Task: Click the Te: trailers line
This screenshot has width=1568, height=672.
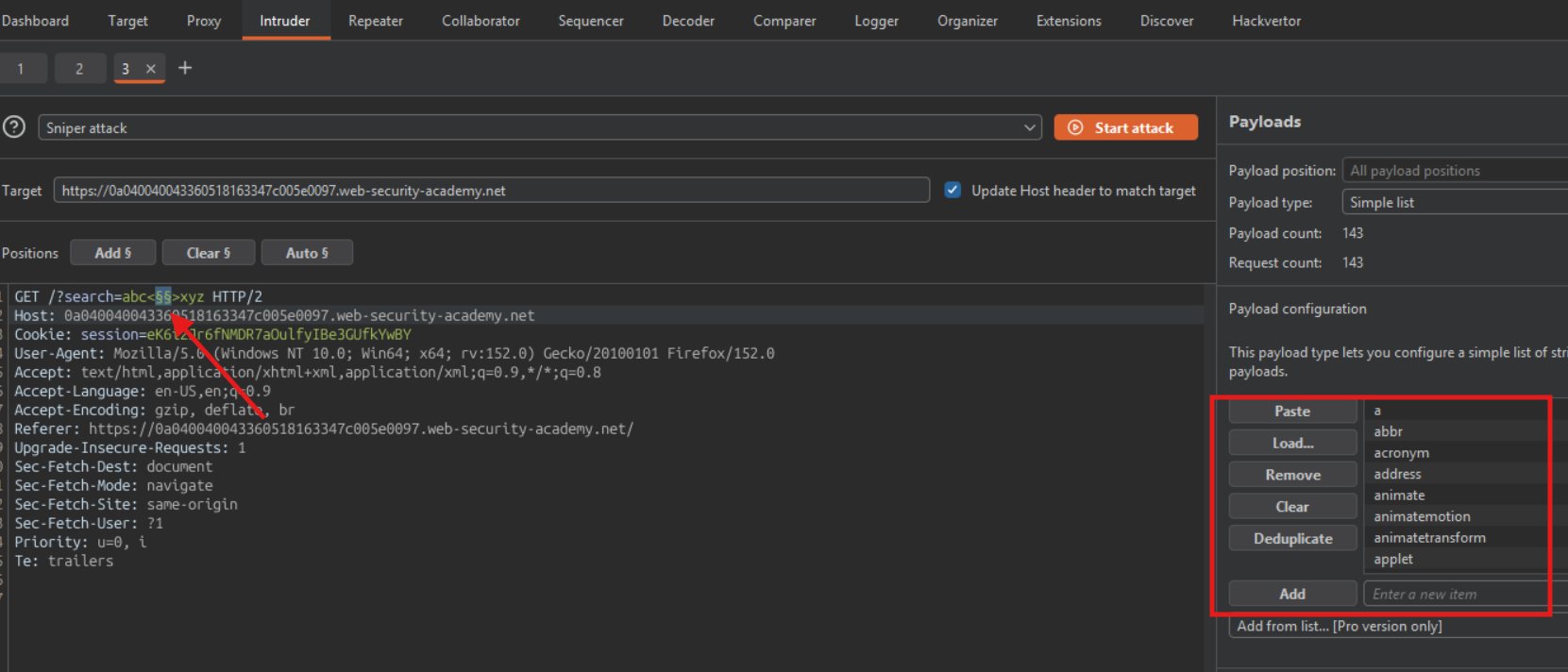Action: point(63,561)
